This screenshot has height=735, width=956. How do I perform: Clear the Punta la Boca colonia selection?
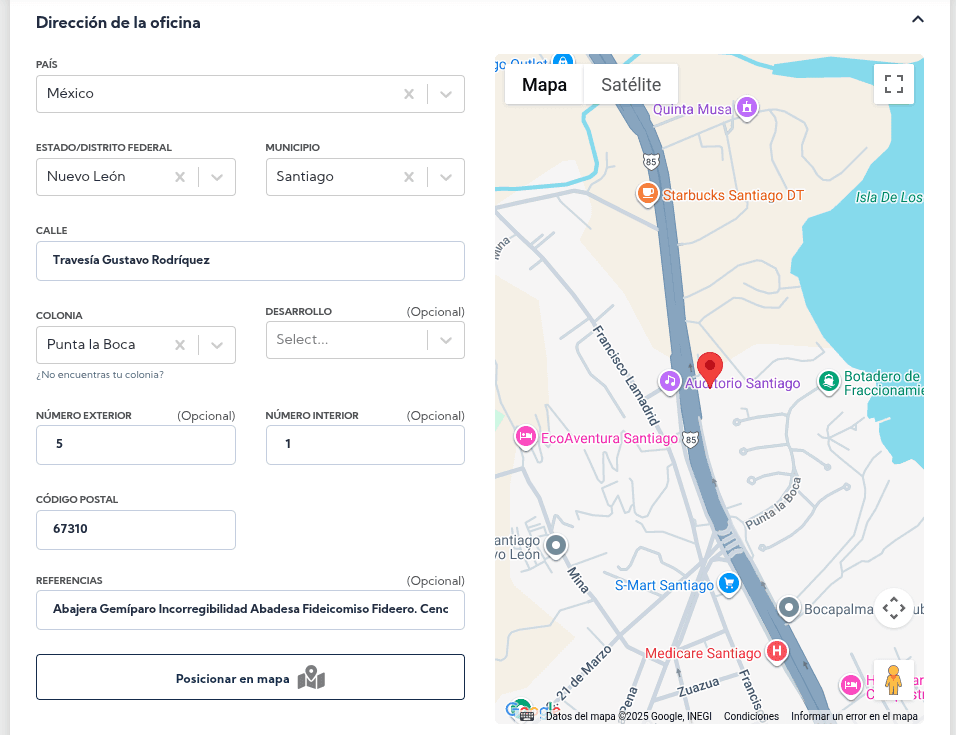point(180,345)
